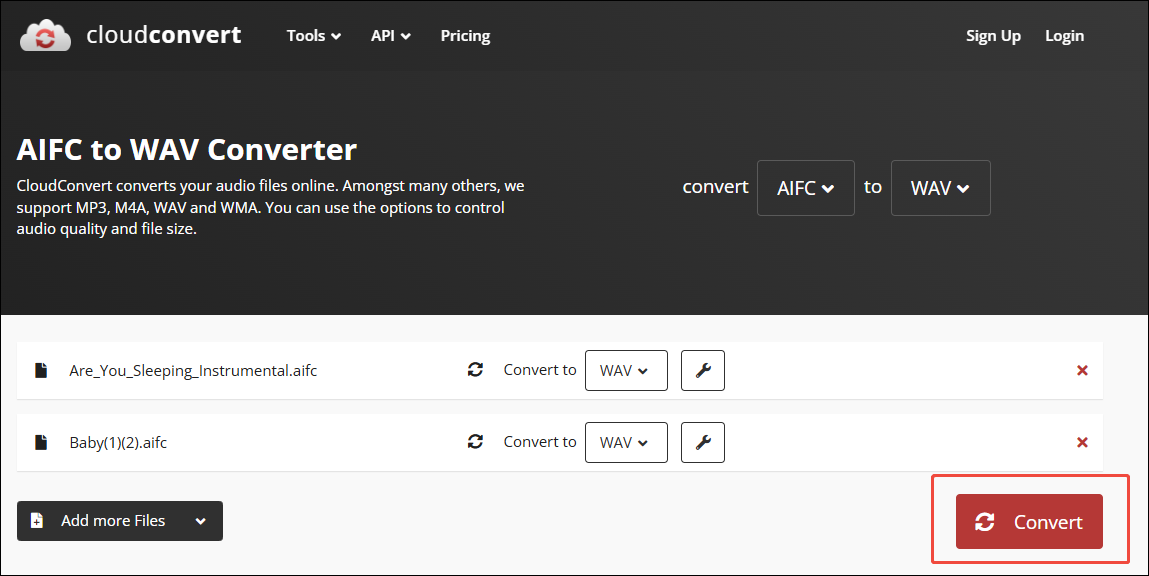Image resolution: width=1149 pixels, height=576 pixels.
Task: Open wrench settings for Baby(1)(2).aifc
Action: (x=703, y=442)
